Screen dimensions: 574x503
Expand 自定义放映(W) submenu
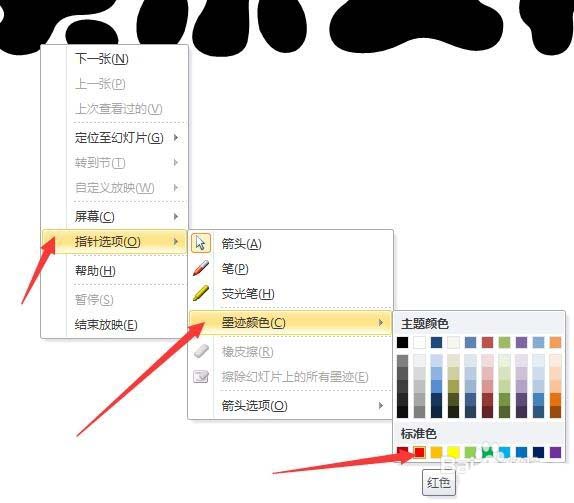tap(115, 188)
